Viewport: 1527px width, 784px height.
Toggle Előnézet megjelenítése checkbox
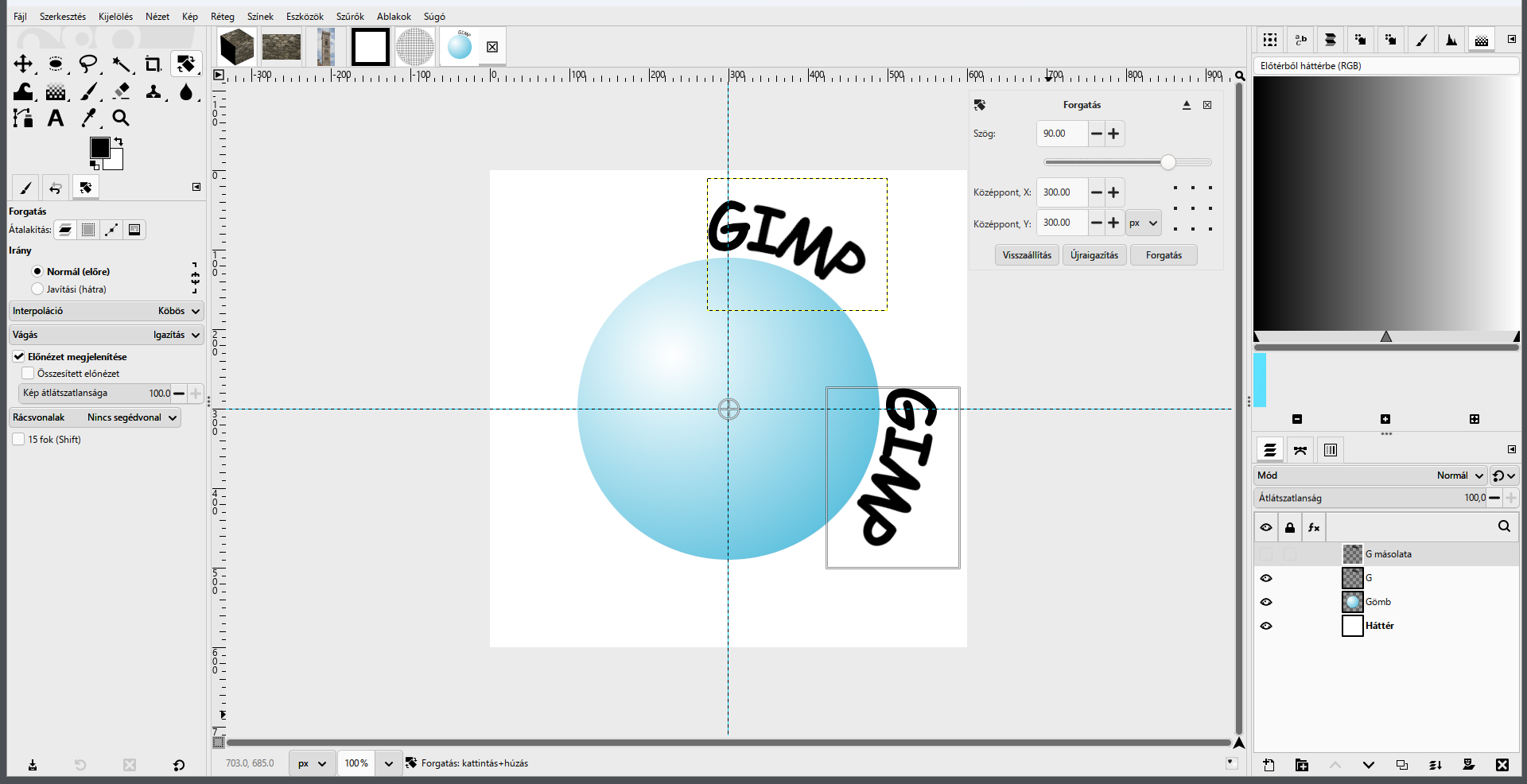[19, 356]
